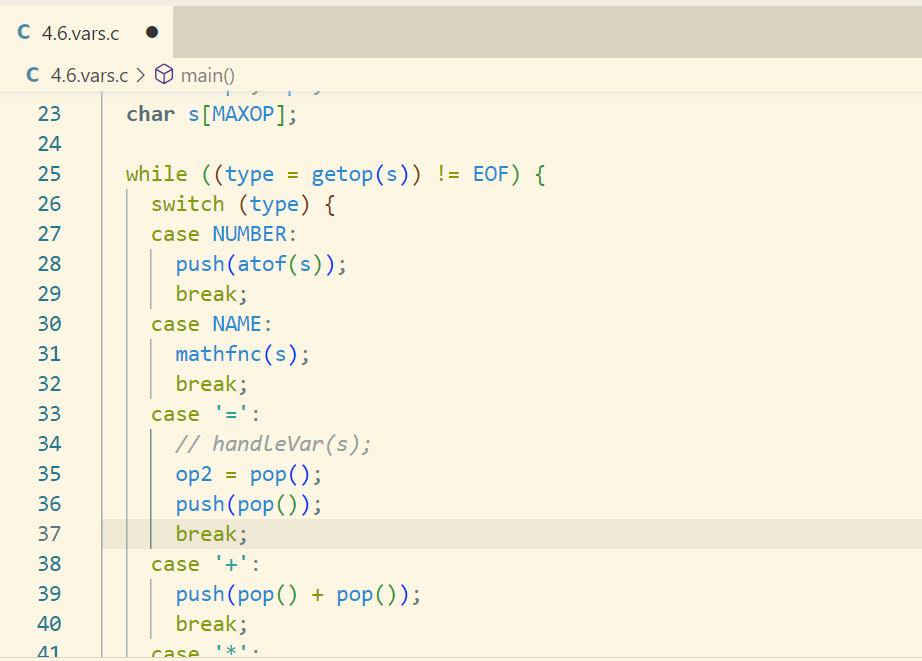Expand the main() breadcrumb symbol list
Viewport: 922px width, 661px height.
pos(207,75)
